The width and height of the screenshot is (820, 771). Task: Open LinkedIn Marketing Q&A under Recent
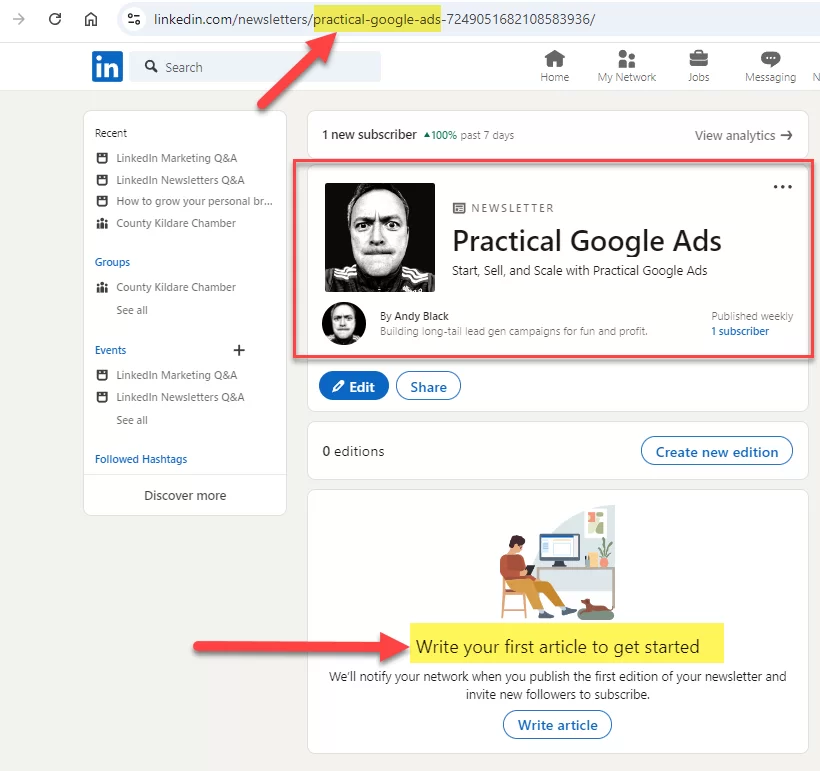pos(176,158)
